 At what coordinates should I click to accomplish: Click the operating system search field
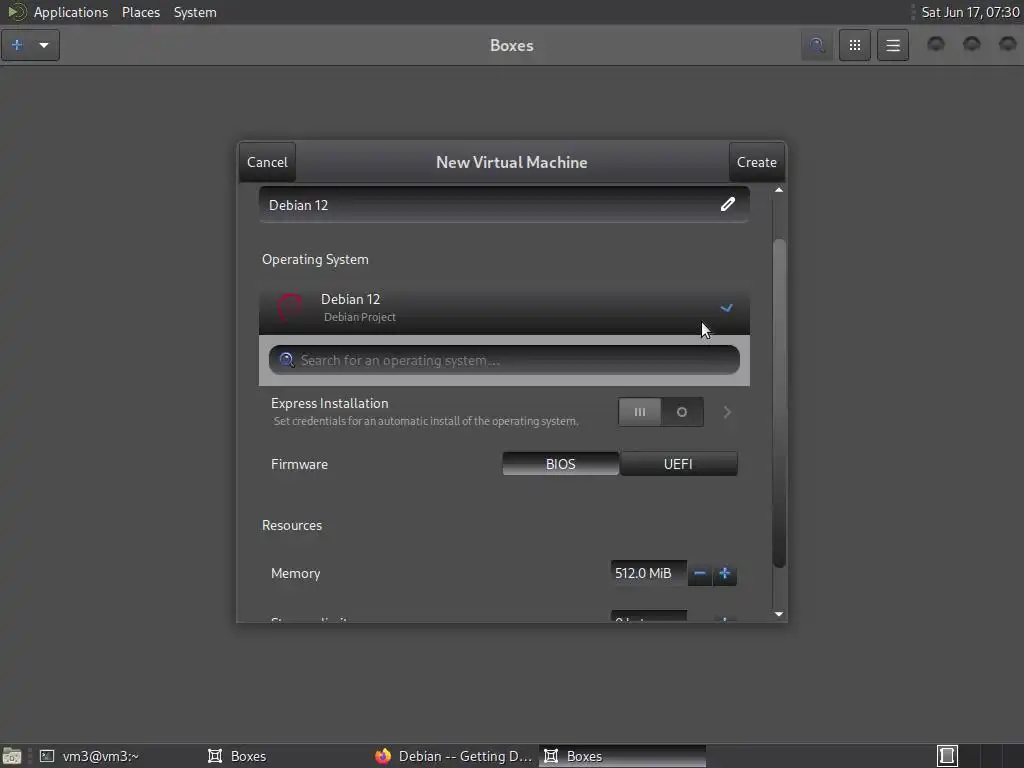tap(504, 360)
